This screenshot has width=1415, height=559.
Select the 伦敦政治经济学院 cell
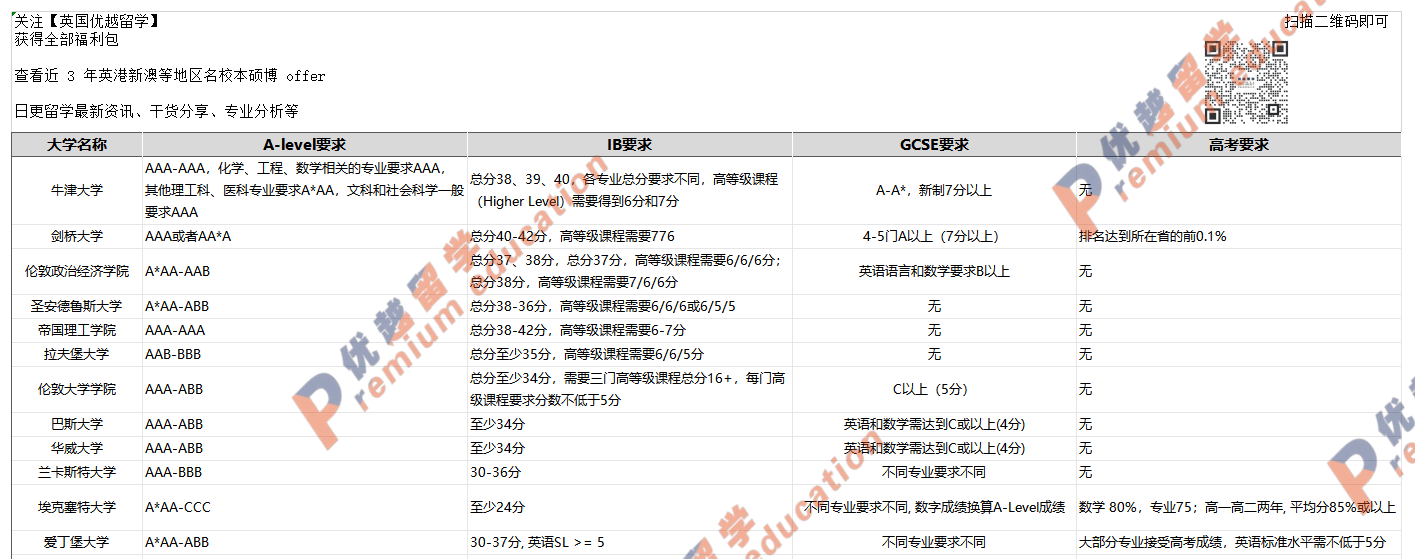pyautogui.click(x=77, y=271)
